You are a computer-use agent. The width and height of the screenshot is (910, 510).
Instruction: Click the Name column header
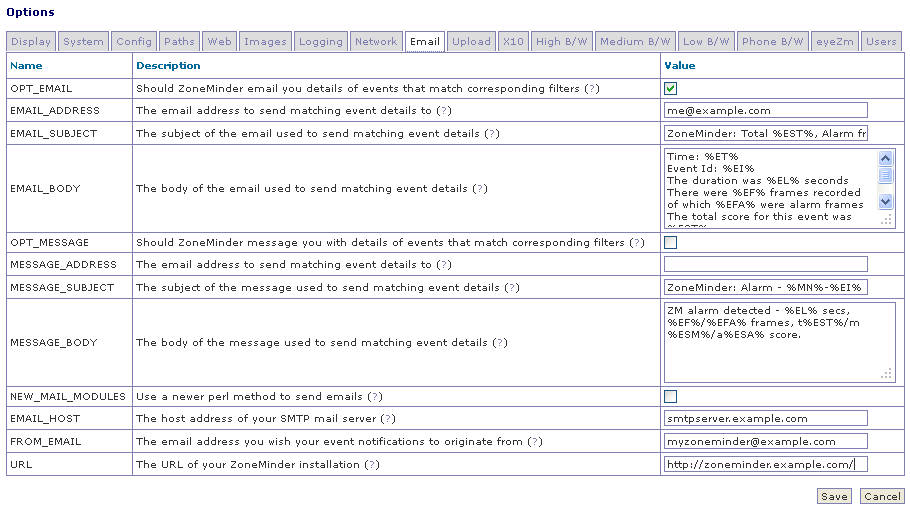point(26,66)
